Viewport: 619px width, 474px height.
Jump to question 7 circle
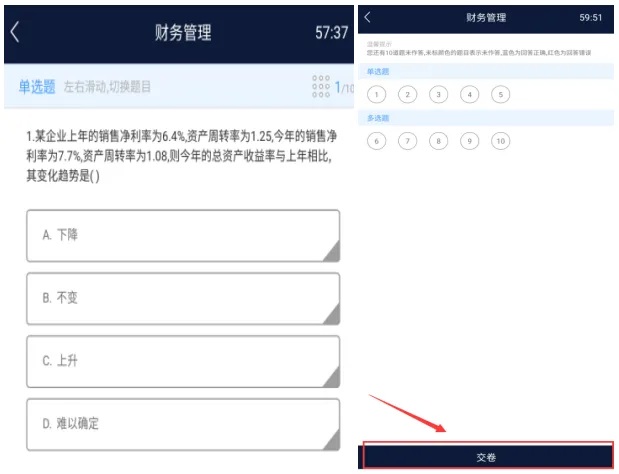pos(407,141)
